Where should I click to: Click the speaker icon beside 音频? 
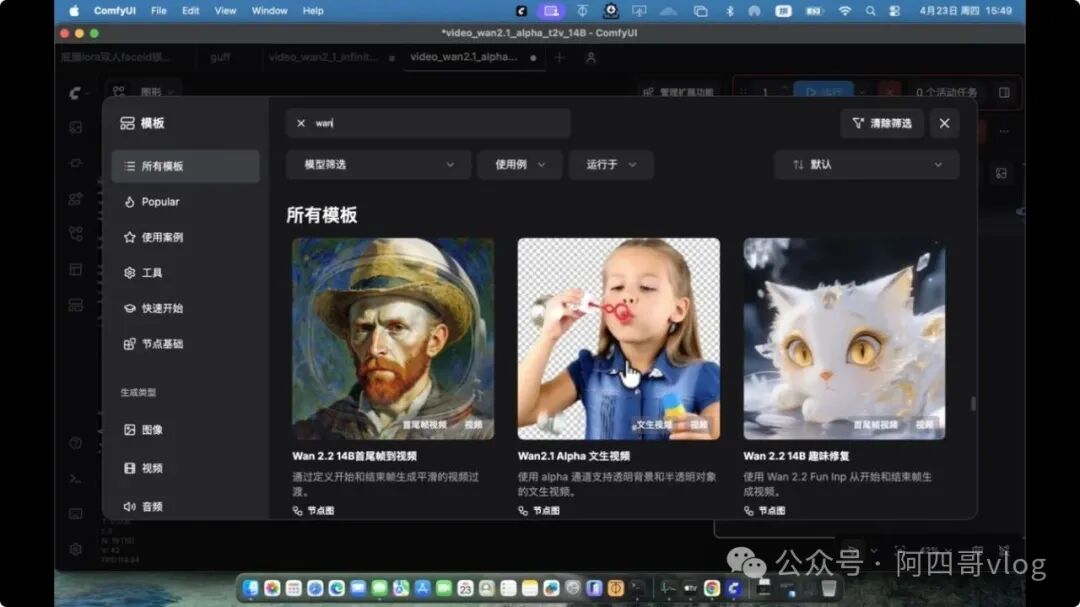(x=129, y=506)
